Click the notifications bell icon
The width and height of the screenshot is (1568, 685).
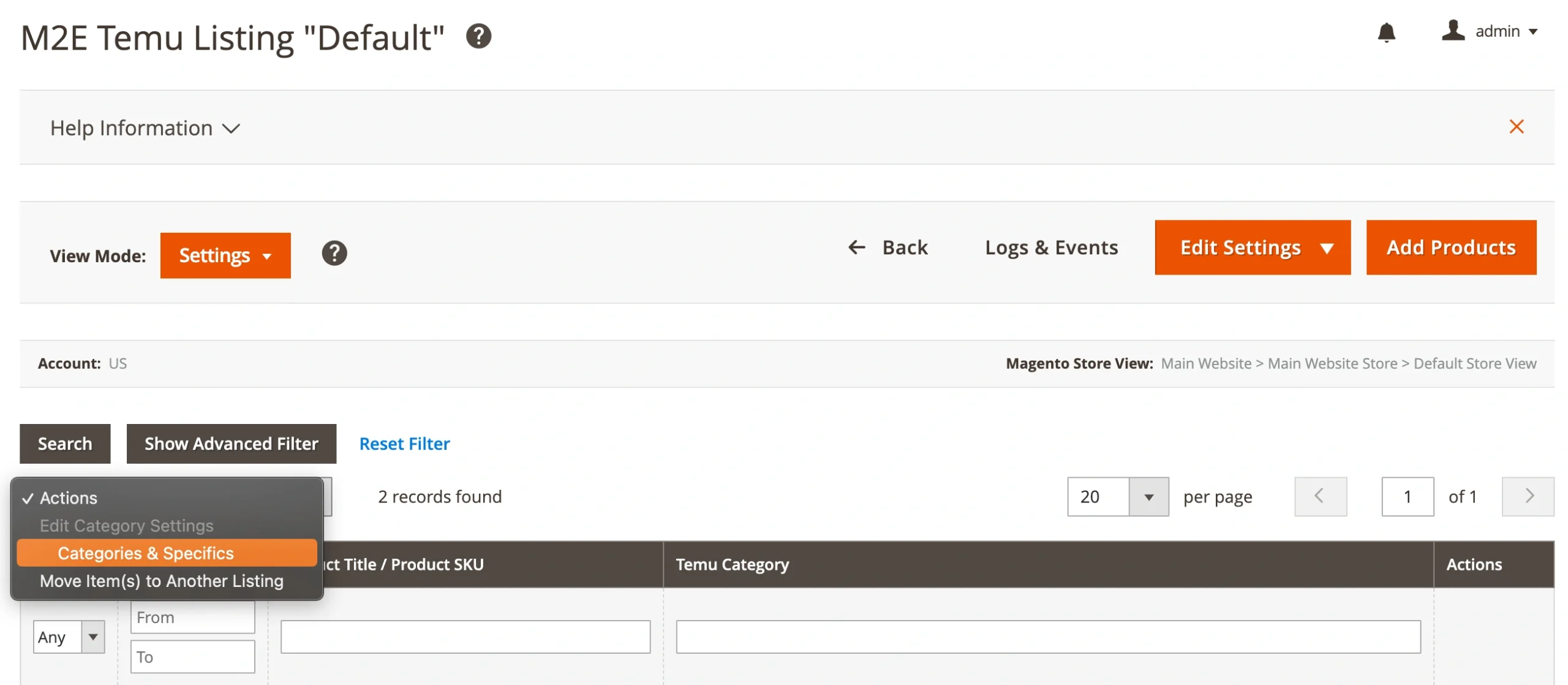(x=1386, y=32)
